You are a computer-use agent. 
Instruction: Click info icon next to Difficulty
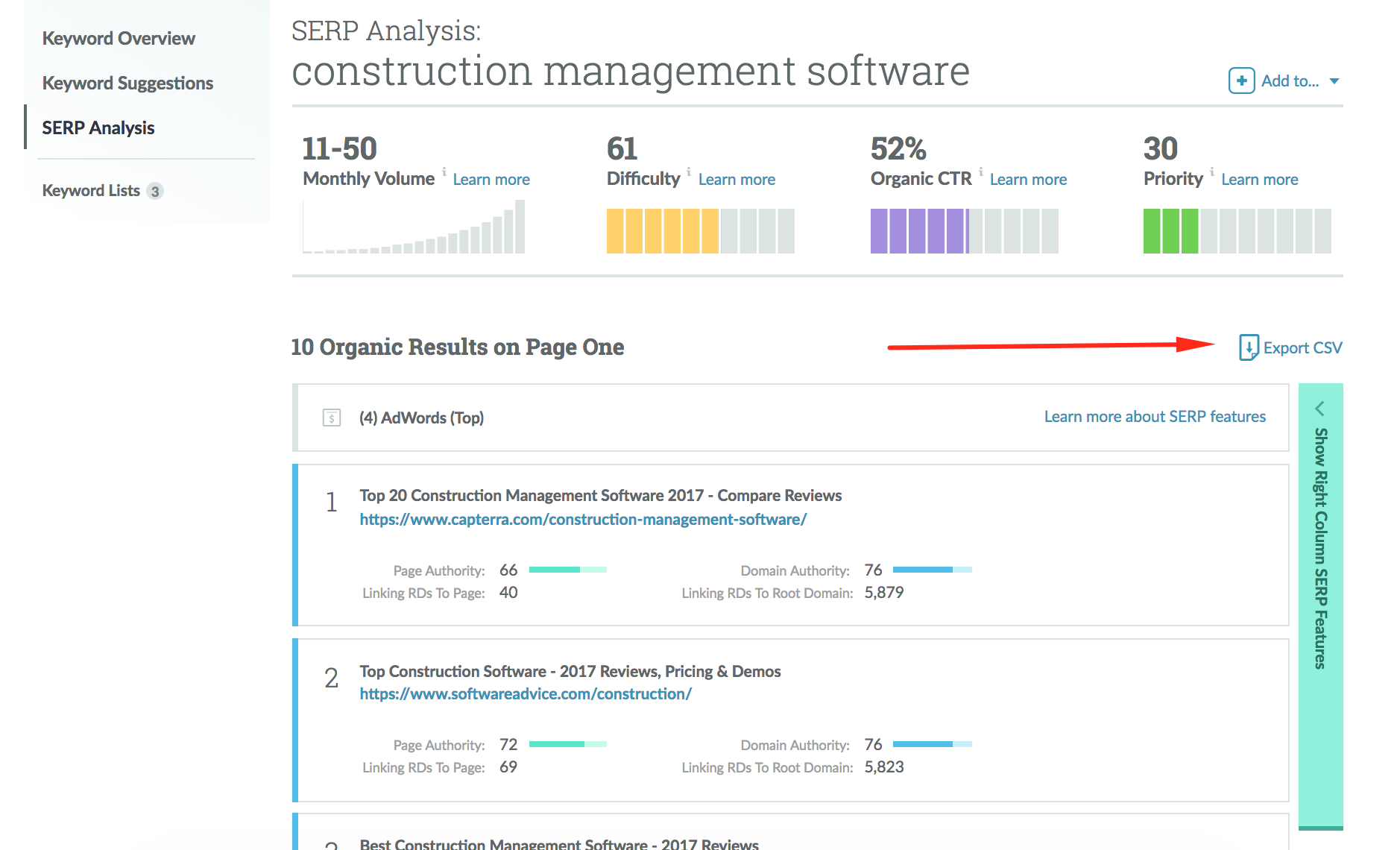pyautogui.click(x=689, y=172)
